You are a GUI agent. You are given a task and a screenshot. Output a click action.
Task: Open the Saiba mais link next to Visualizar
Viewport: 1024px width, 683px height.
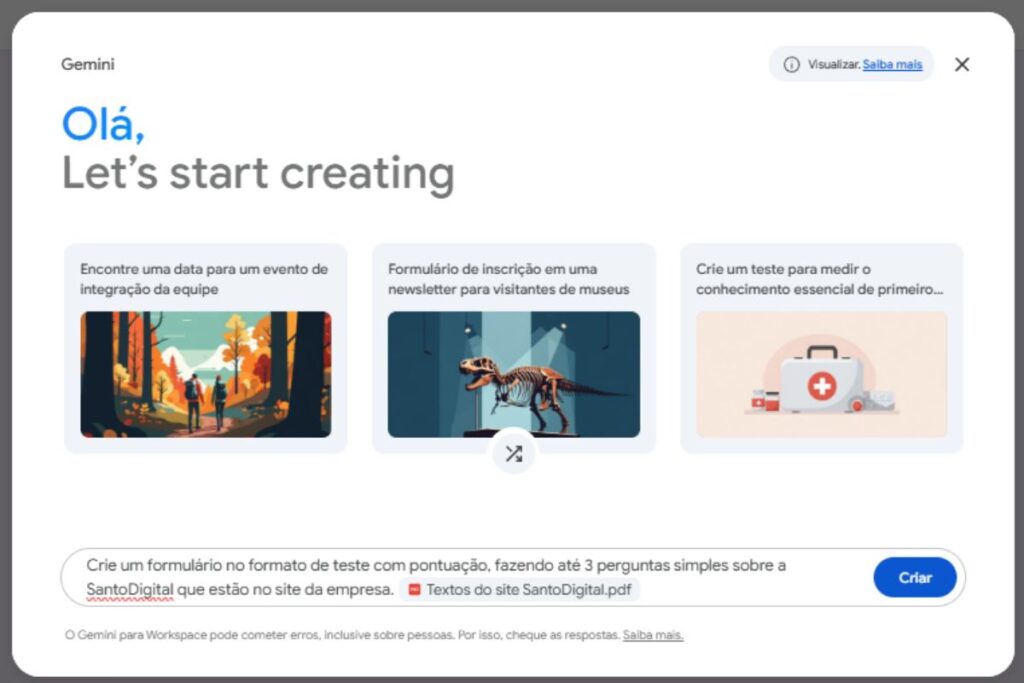click(893, 64)
